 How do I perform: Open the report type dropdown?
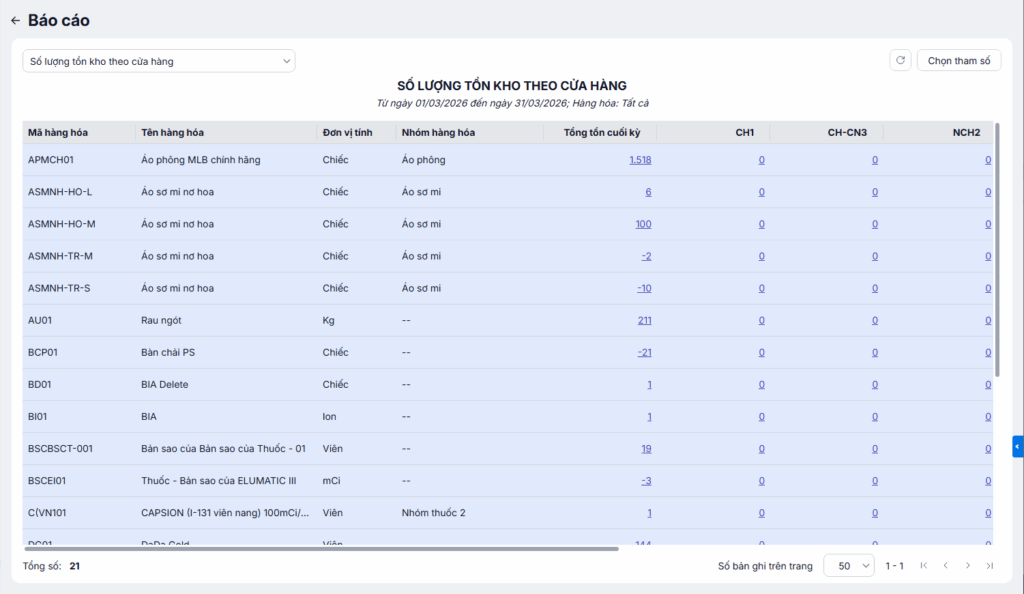click(159, 61)
